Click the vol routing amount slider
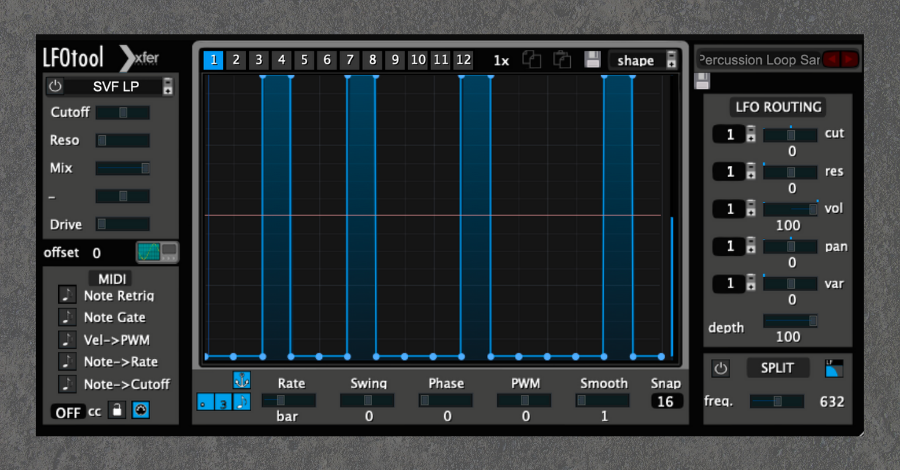Screen dimensions: 900x470 tap(790, 209)
